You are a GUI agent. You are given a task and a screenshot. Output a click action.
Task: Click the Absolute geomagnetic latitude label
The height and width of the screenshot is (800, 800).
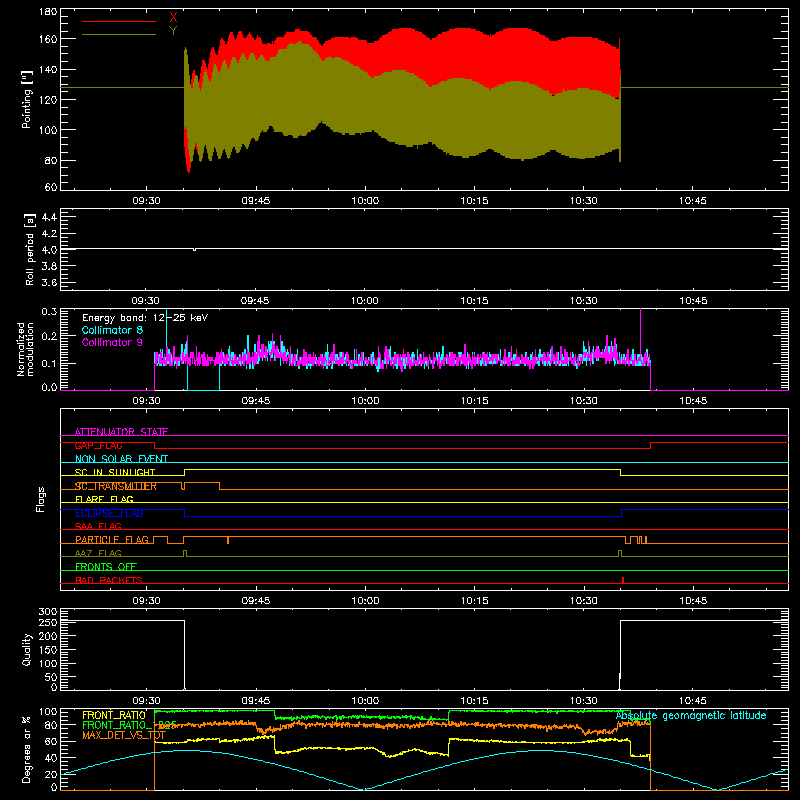691,716
